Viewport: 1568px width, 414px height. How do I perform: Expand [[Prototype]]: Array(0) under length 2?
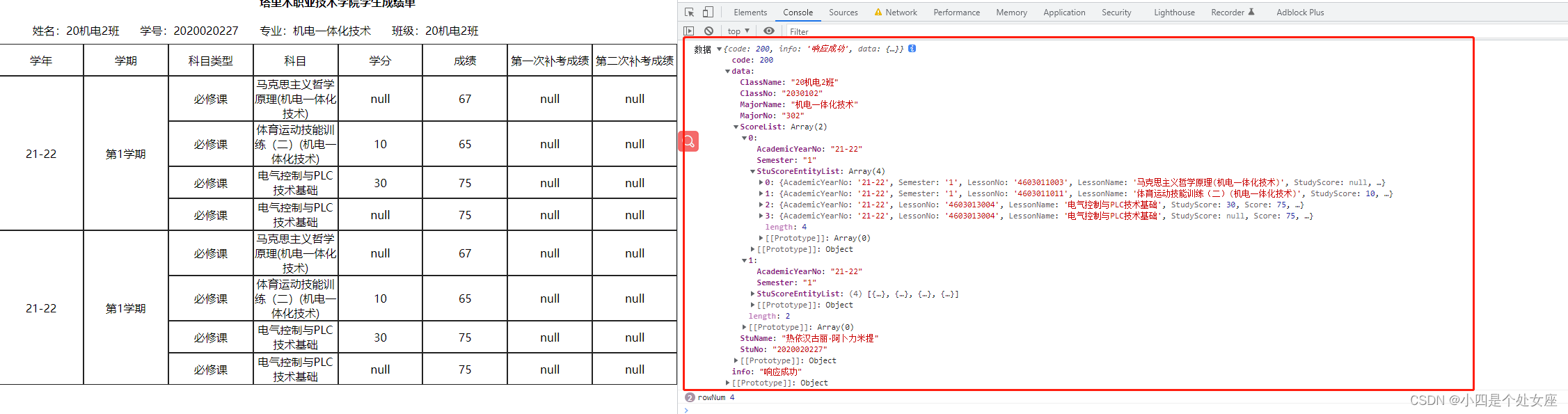click(x=744, y=327)
